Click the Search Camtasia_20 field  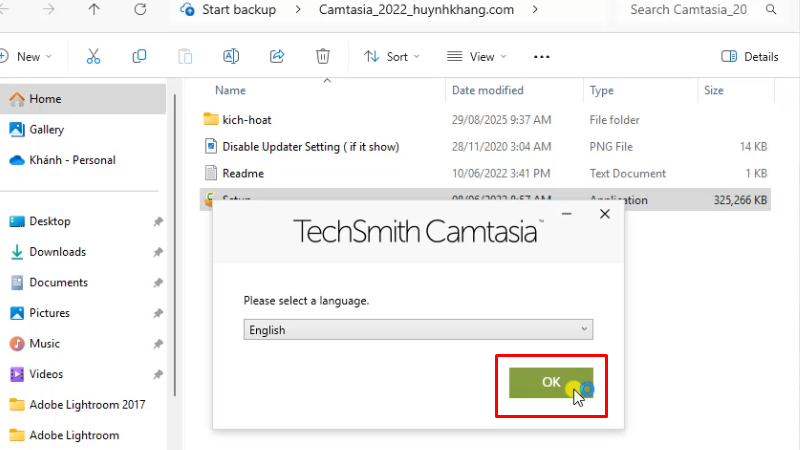[688, 10]
